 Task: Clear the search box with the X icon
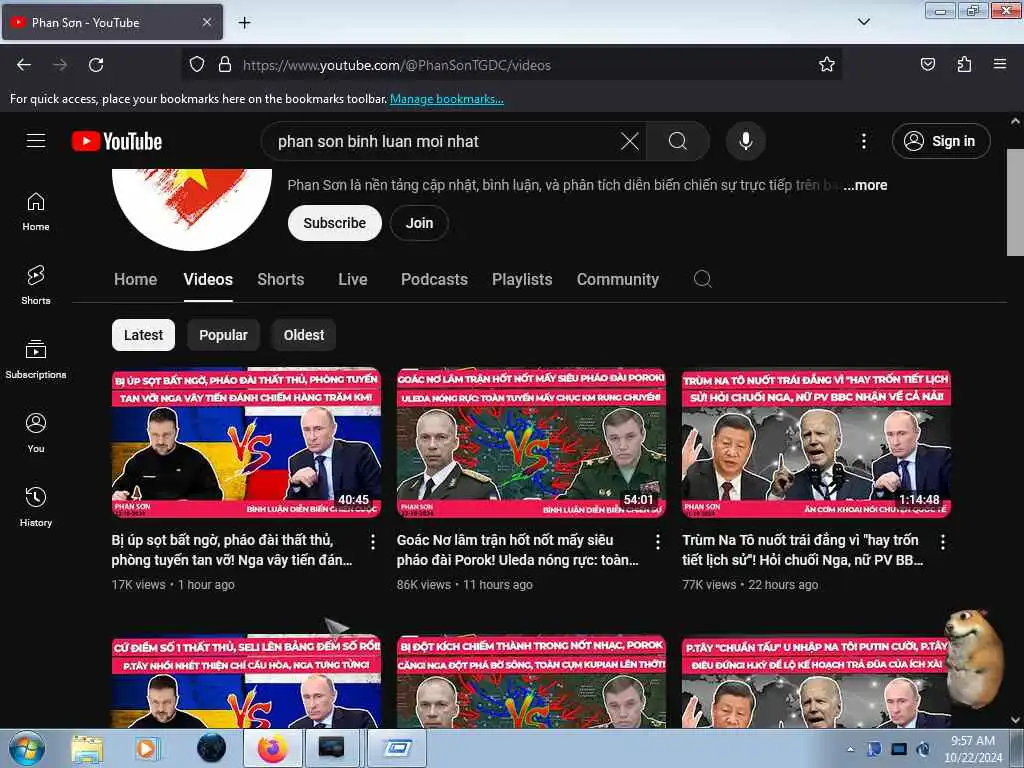coord(630,141)
